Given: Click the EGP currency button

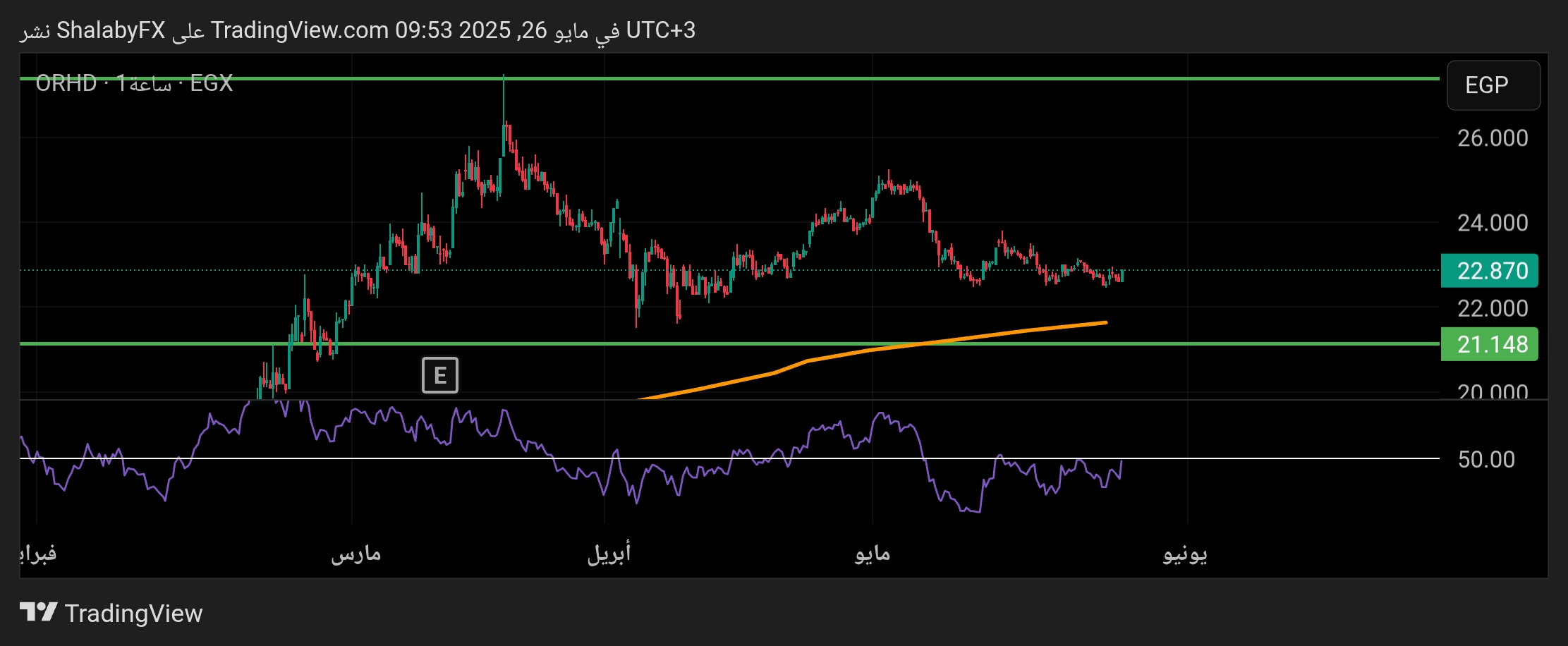Looking at the screenshot, I should 1493,85.
